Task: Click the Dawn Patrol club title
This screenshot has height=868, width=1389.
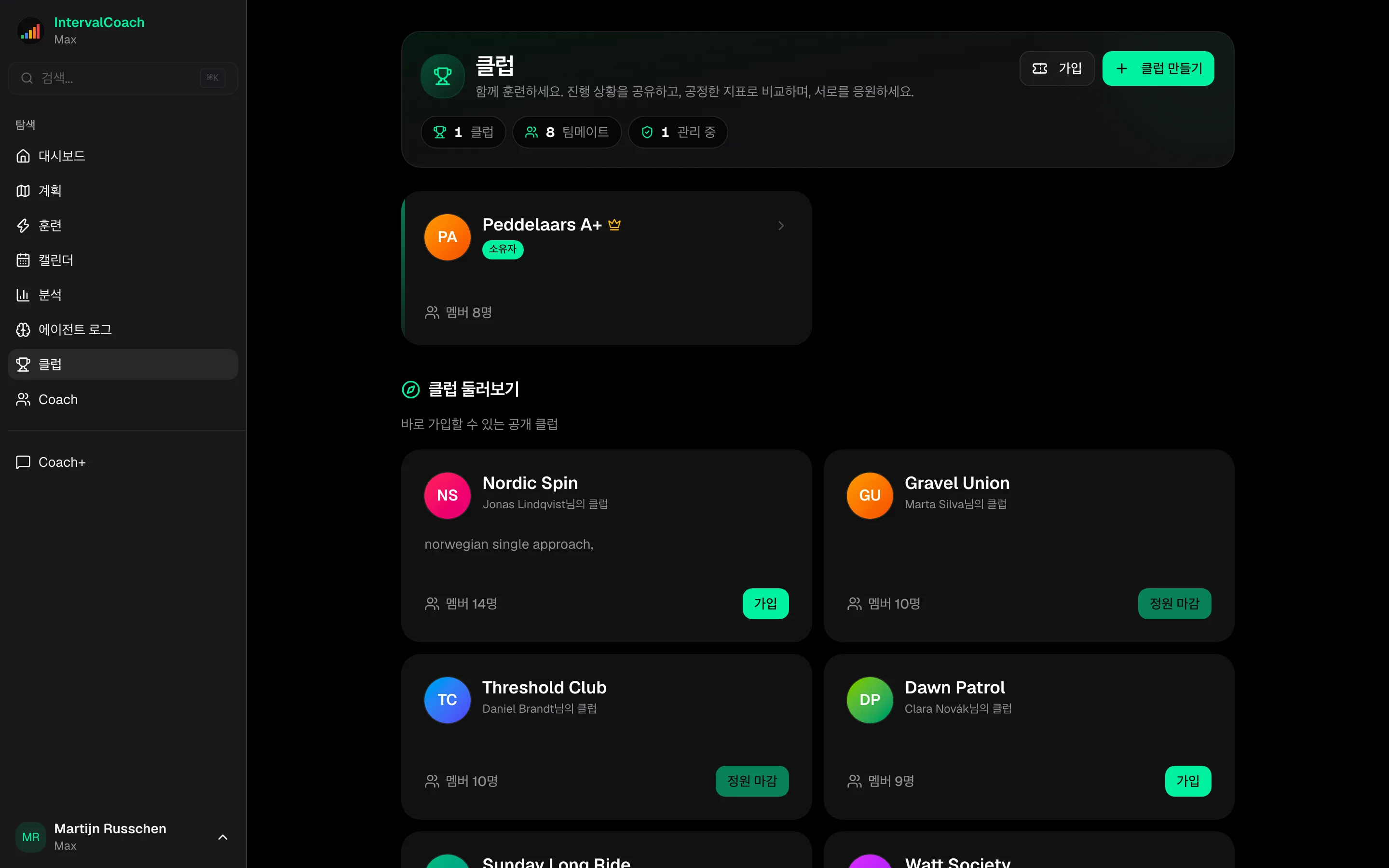Action: tap(954, 688)
